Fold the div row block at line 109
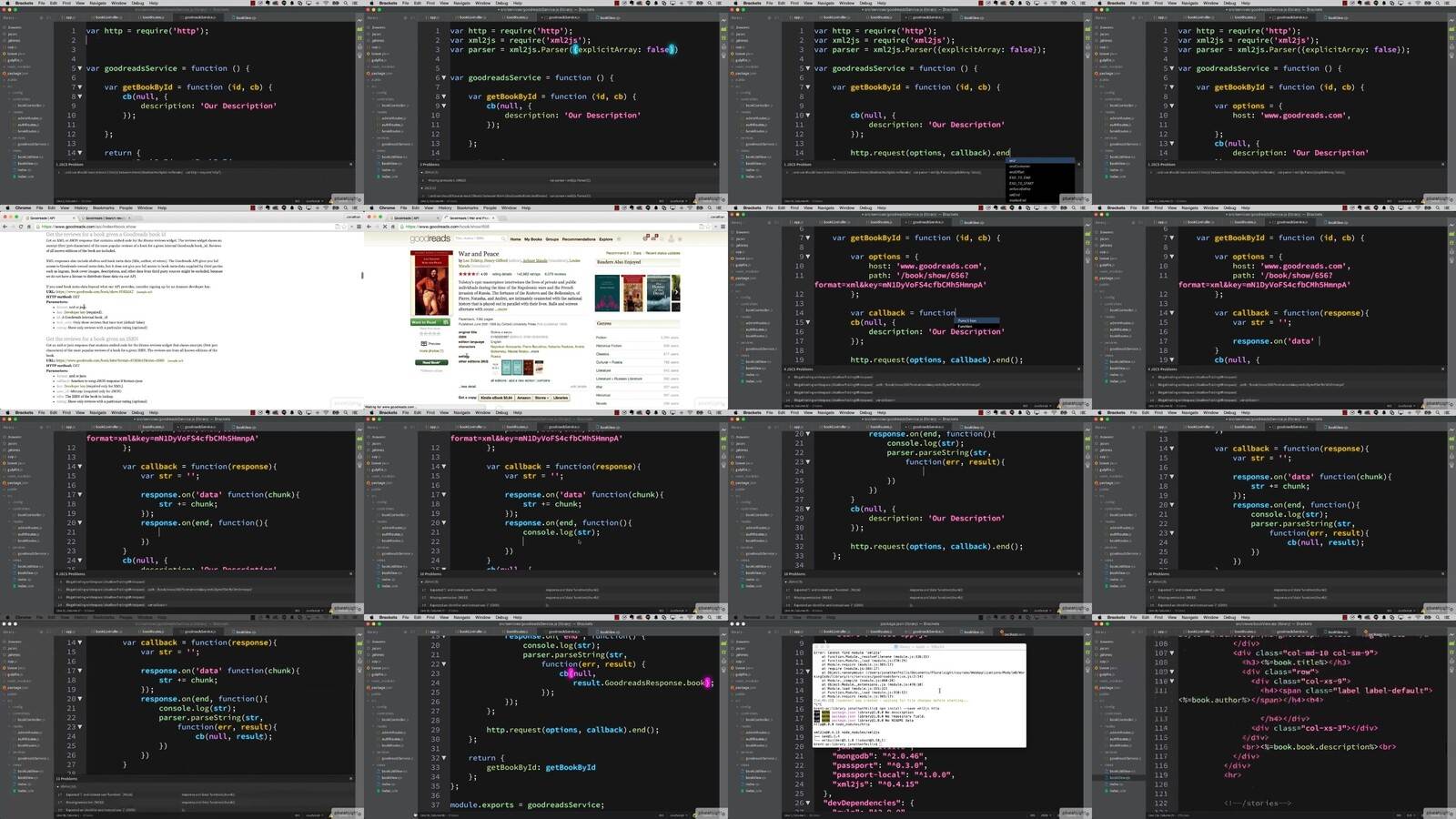Viewport: 1456px width, 819px height. [1172, 672]
